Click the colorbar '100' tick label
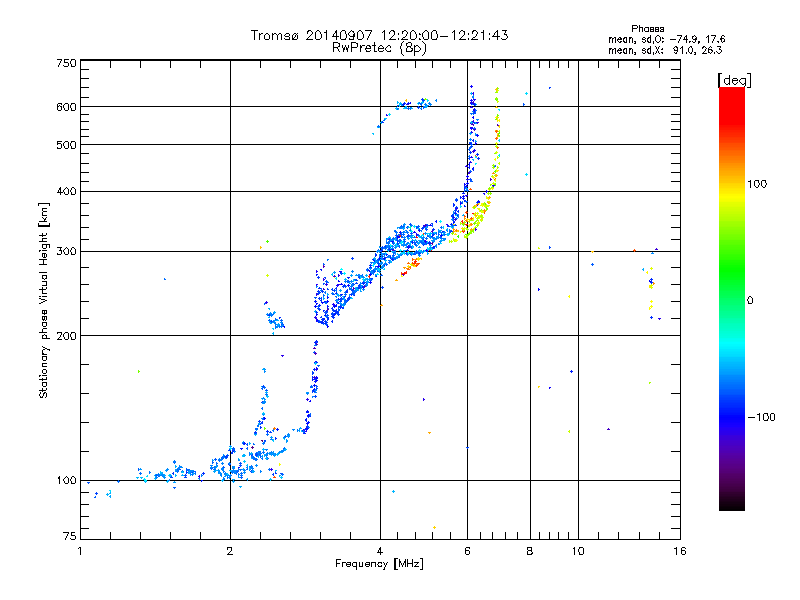Screen dimensions: 800x600 [x=757, y=184]
